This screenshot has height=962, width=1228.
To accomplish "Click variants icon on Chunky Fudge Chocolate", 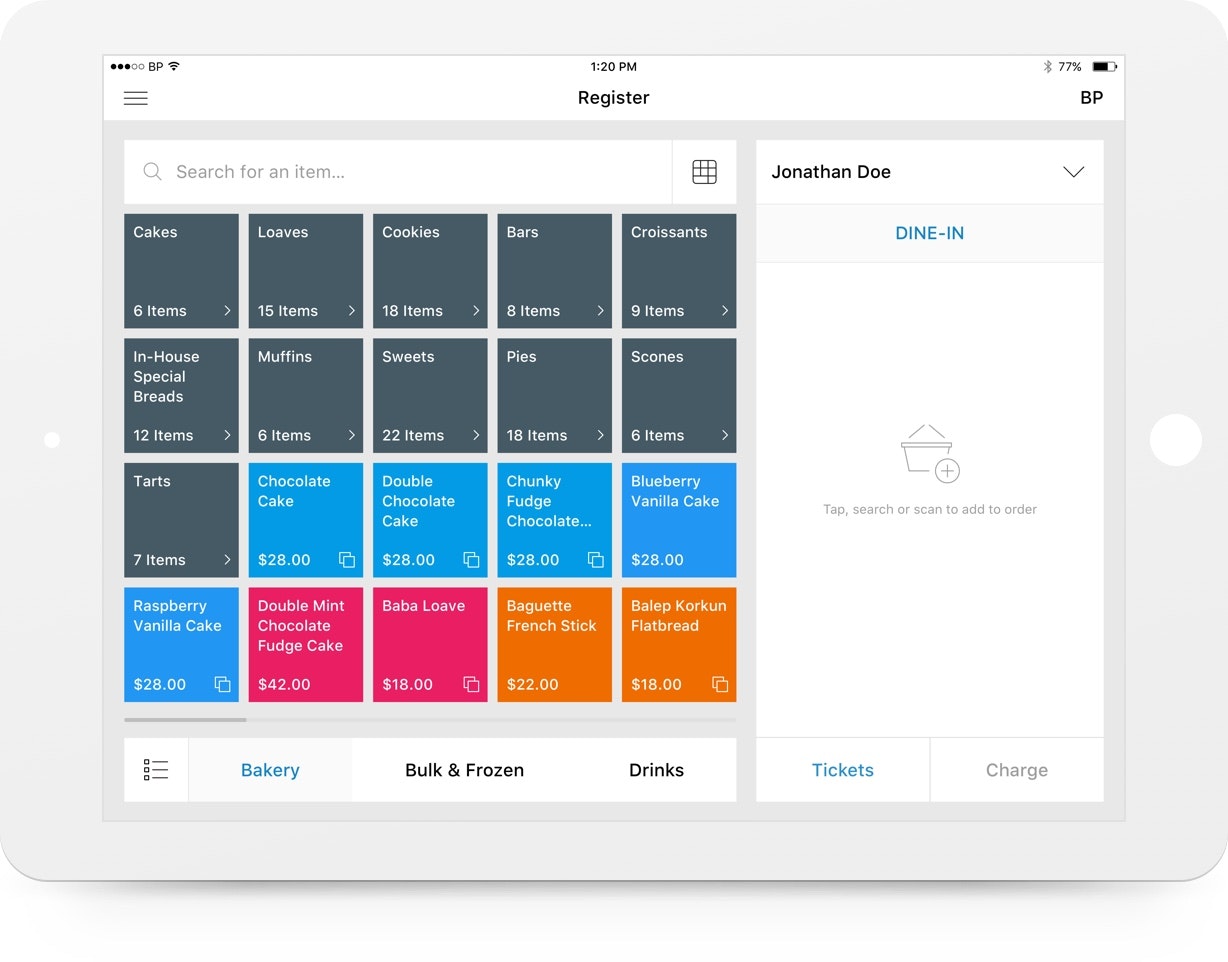I will [596, 560].
